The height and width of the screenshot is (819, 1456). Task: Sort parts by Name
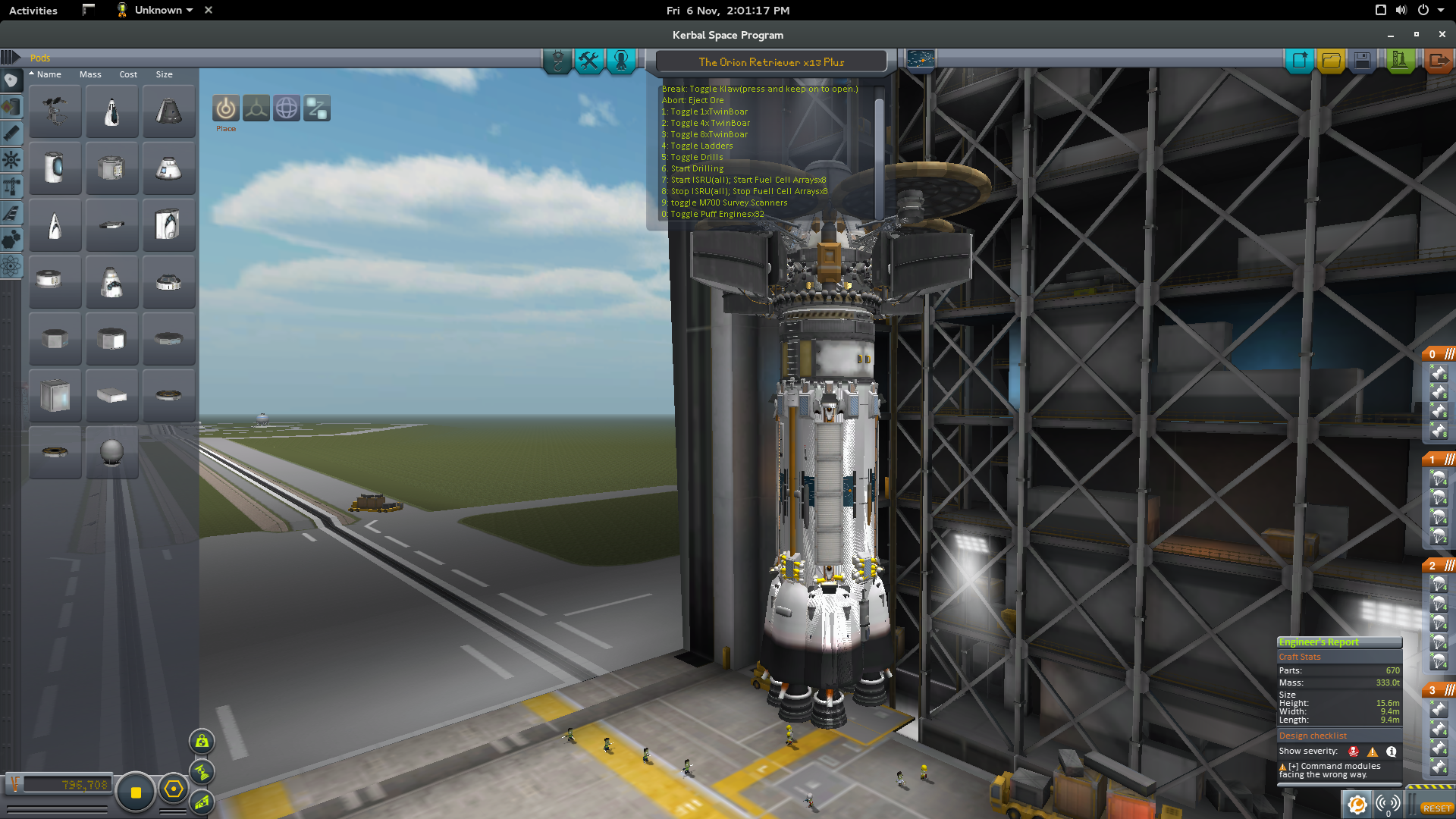click(x=49, y=74)
